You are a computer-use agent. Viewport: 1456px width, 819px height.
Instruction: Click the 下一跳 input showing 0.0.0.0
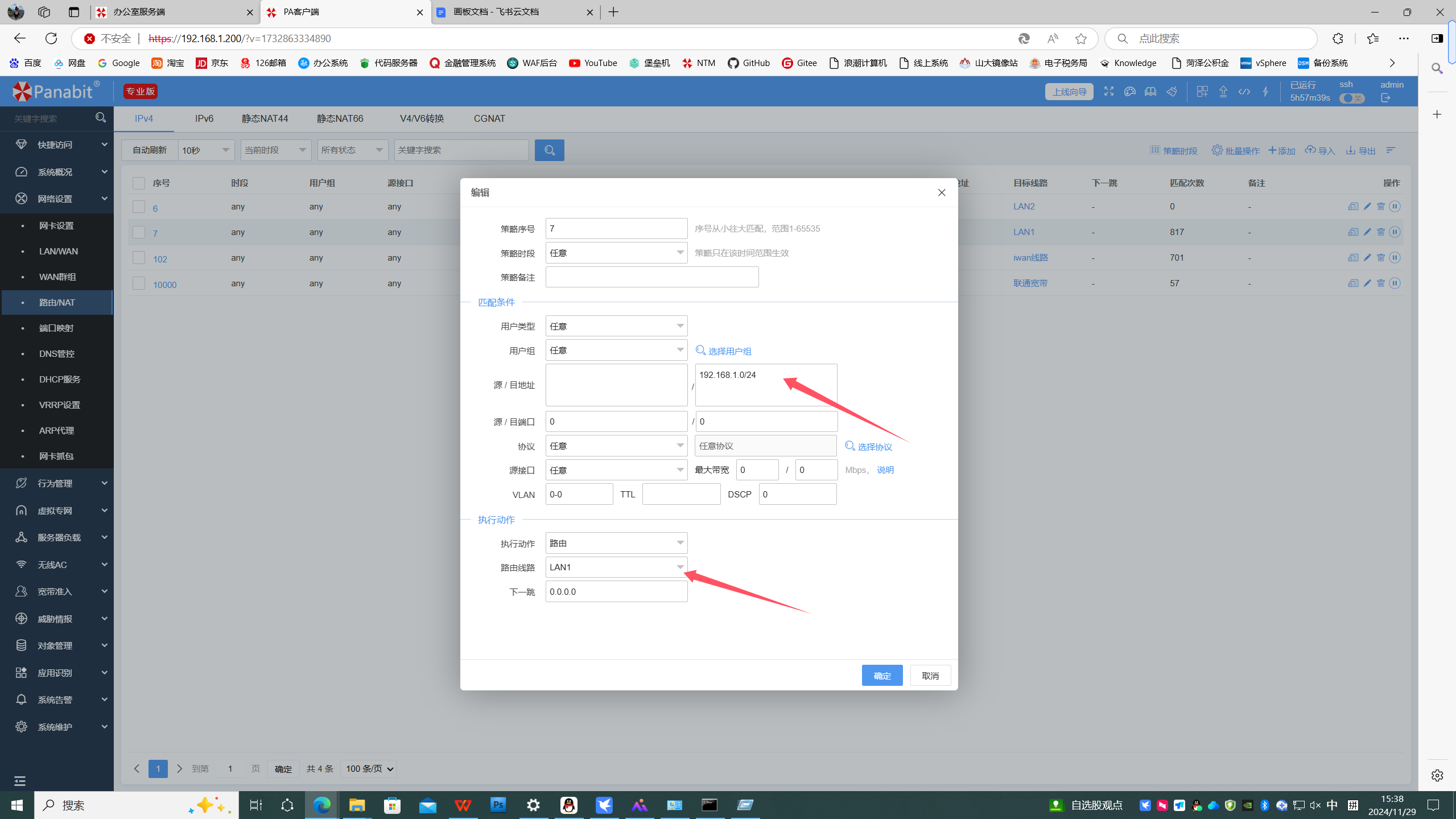616,591
